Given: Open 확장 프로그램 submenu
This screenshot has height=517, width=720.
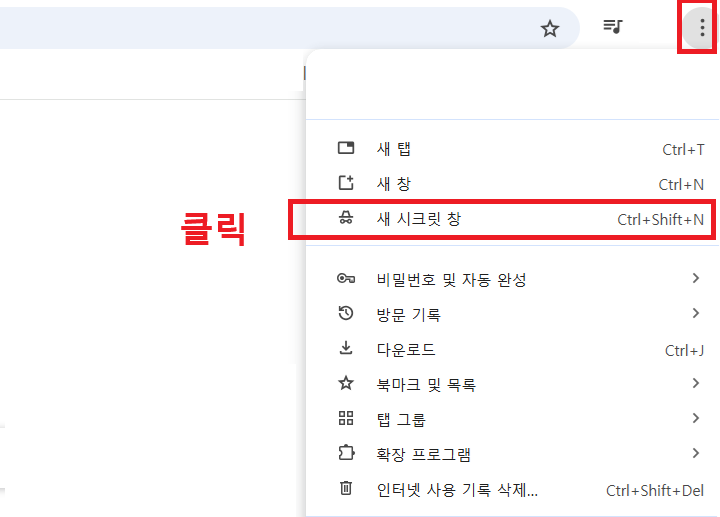Looking at the screenshot, I should tap(512, 454).
